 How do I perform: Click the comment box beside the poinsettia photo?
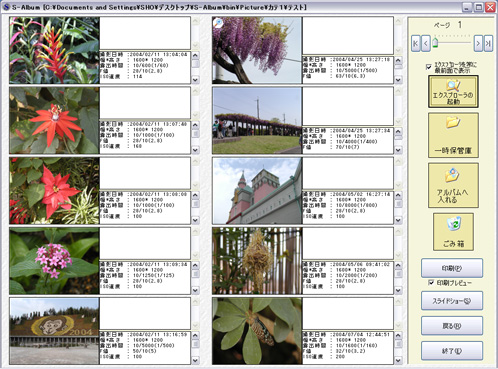145,173
